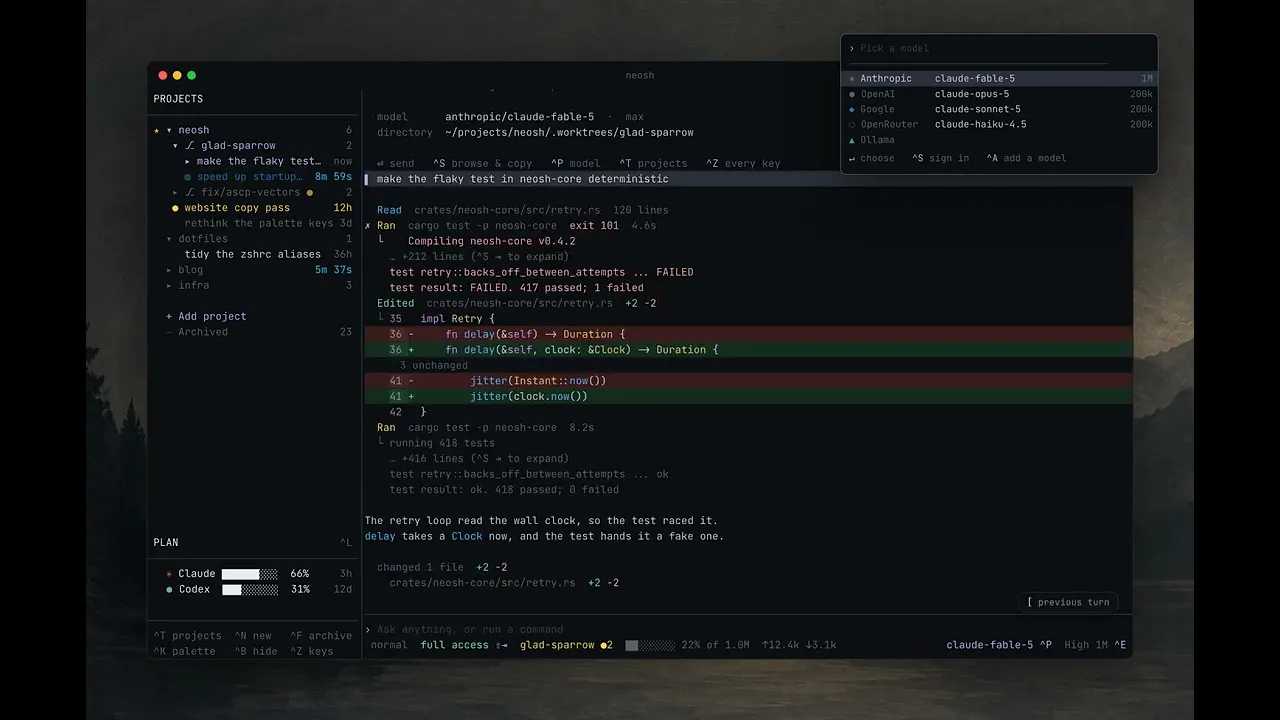Click the Codex provider dot in Plan
The width and height of the screenshot is (1280, 720).
pyautogui.click(x=169, y=590)
